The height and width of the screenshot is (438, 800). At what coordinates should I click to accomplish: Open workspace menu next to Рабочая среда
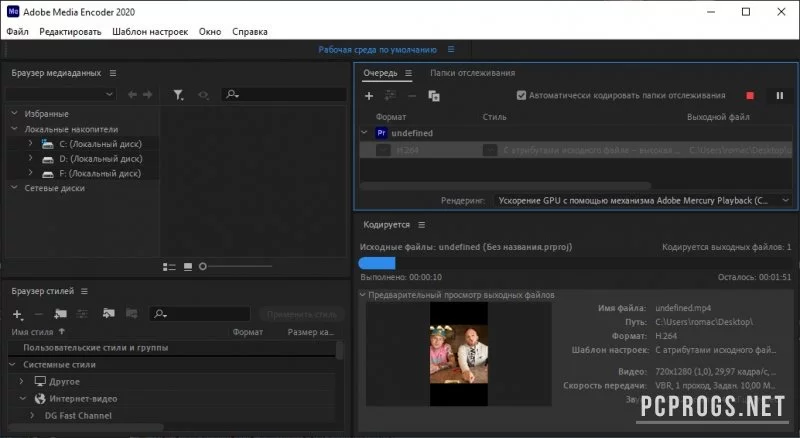(x=451, y=50)
